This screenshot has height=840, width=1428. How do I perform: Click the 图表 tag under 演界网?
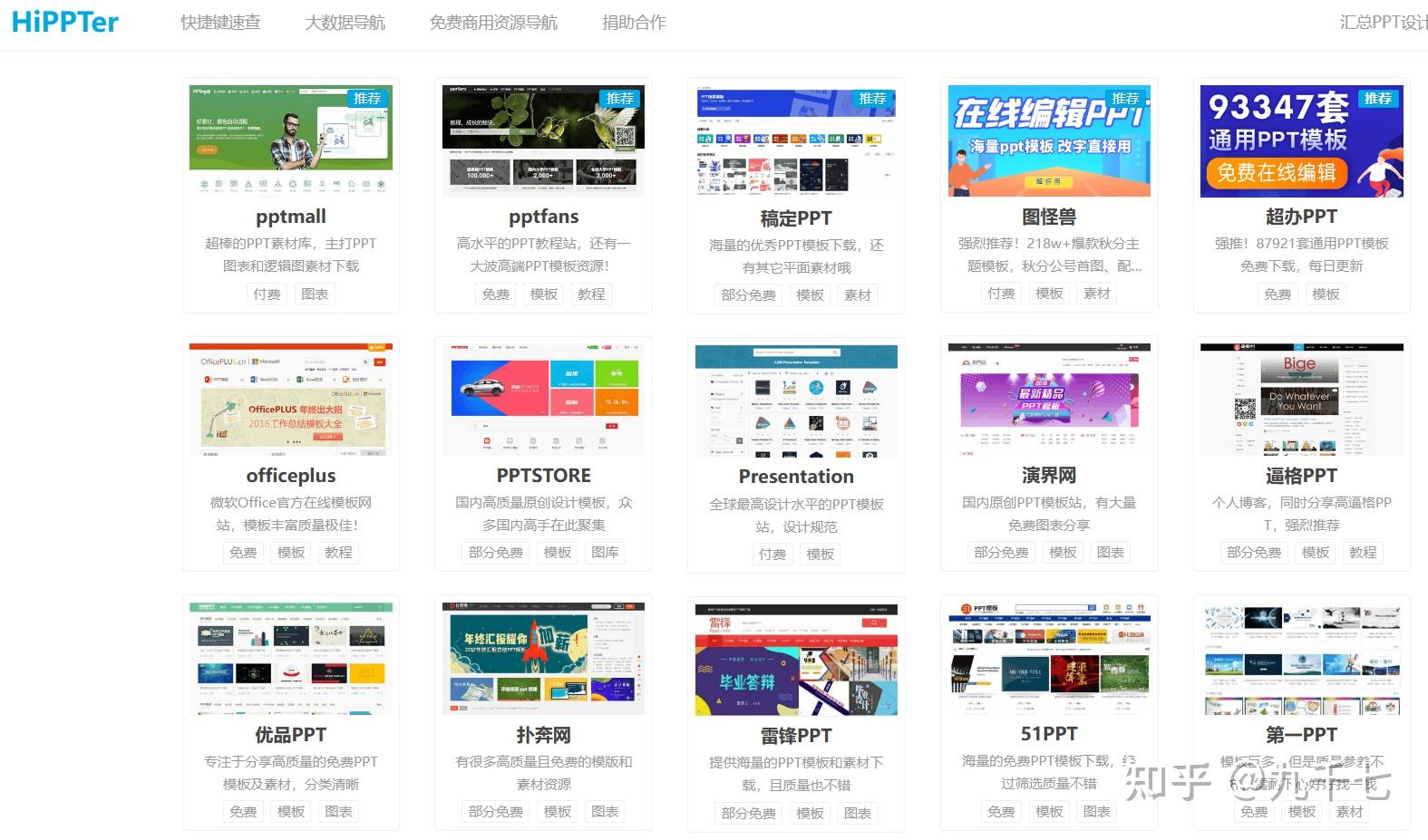click(x=1110, y=552)
